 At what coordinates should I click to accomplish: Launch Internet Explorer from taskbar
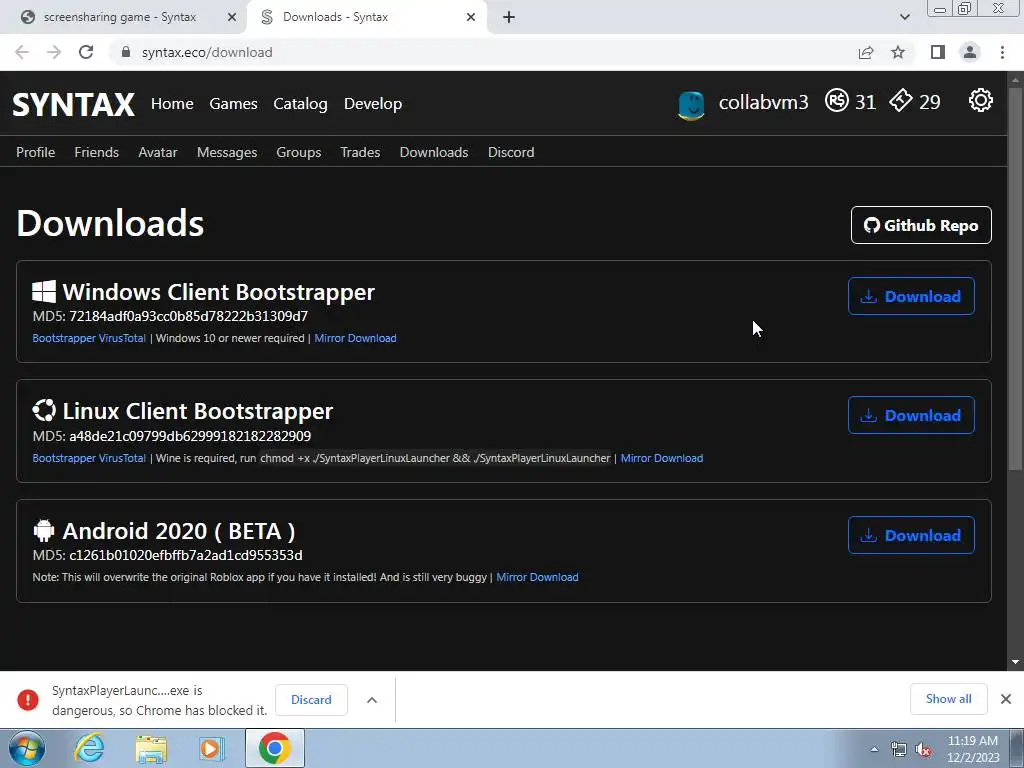[x=89, y=748]
